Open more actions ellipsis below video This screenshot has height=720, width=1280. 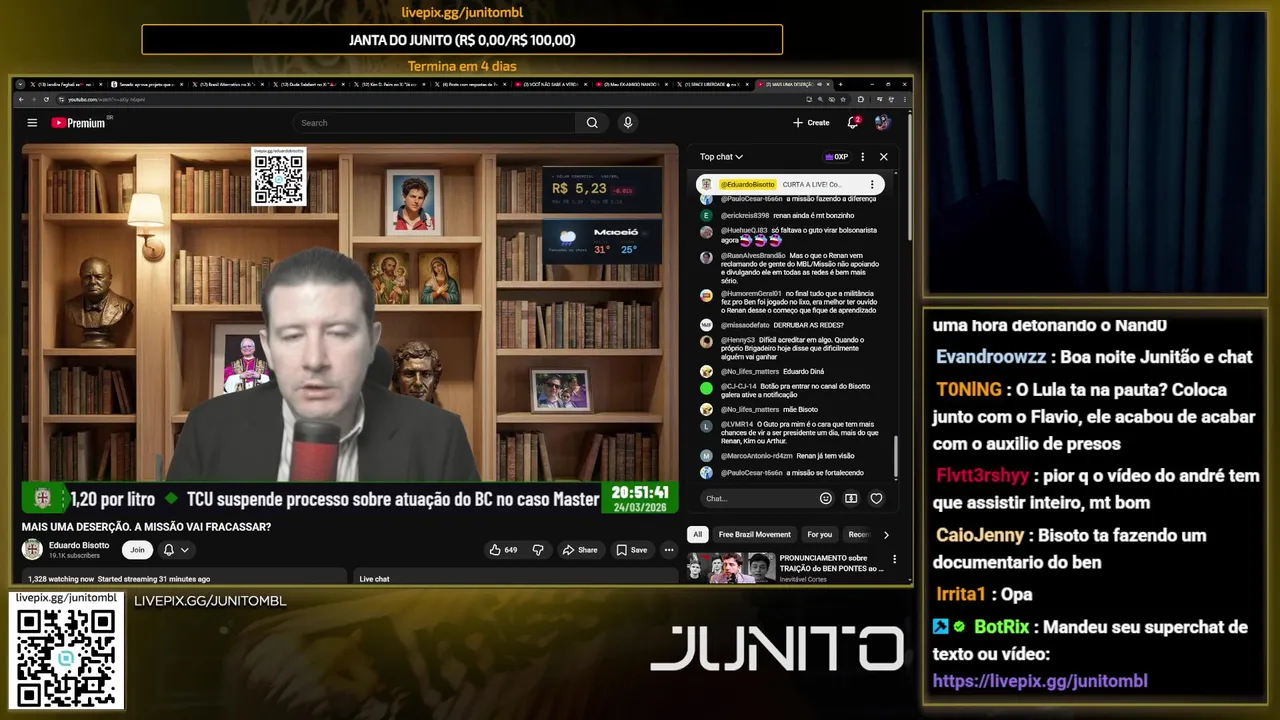tap(669, 549)
